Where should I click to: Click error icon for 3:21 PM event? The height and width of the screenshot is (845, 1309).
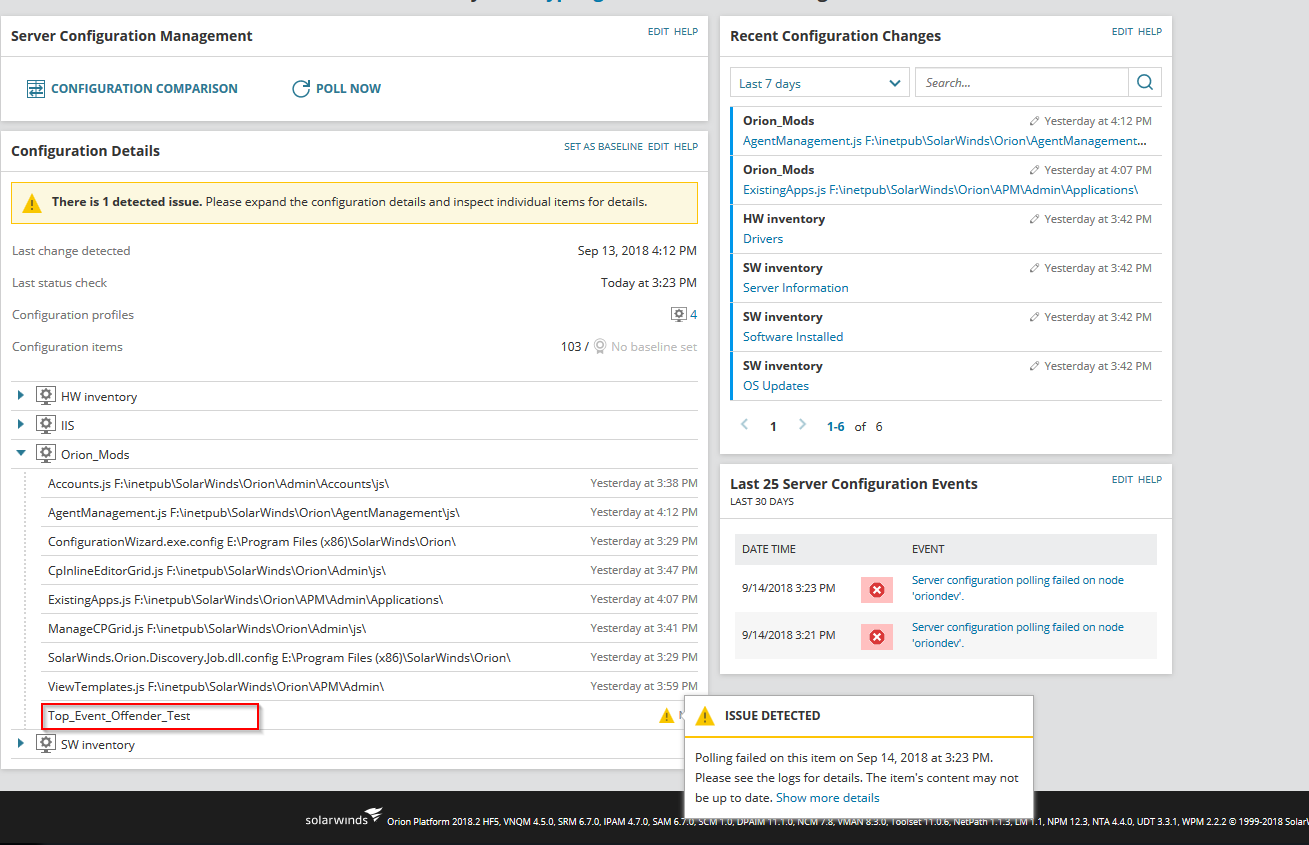pyautogui.click(x=877, y=637)
